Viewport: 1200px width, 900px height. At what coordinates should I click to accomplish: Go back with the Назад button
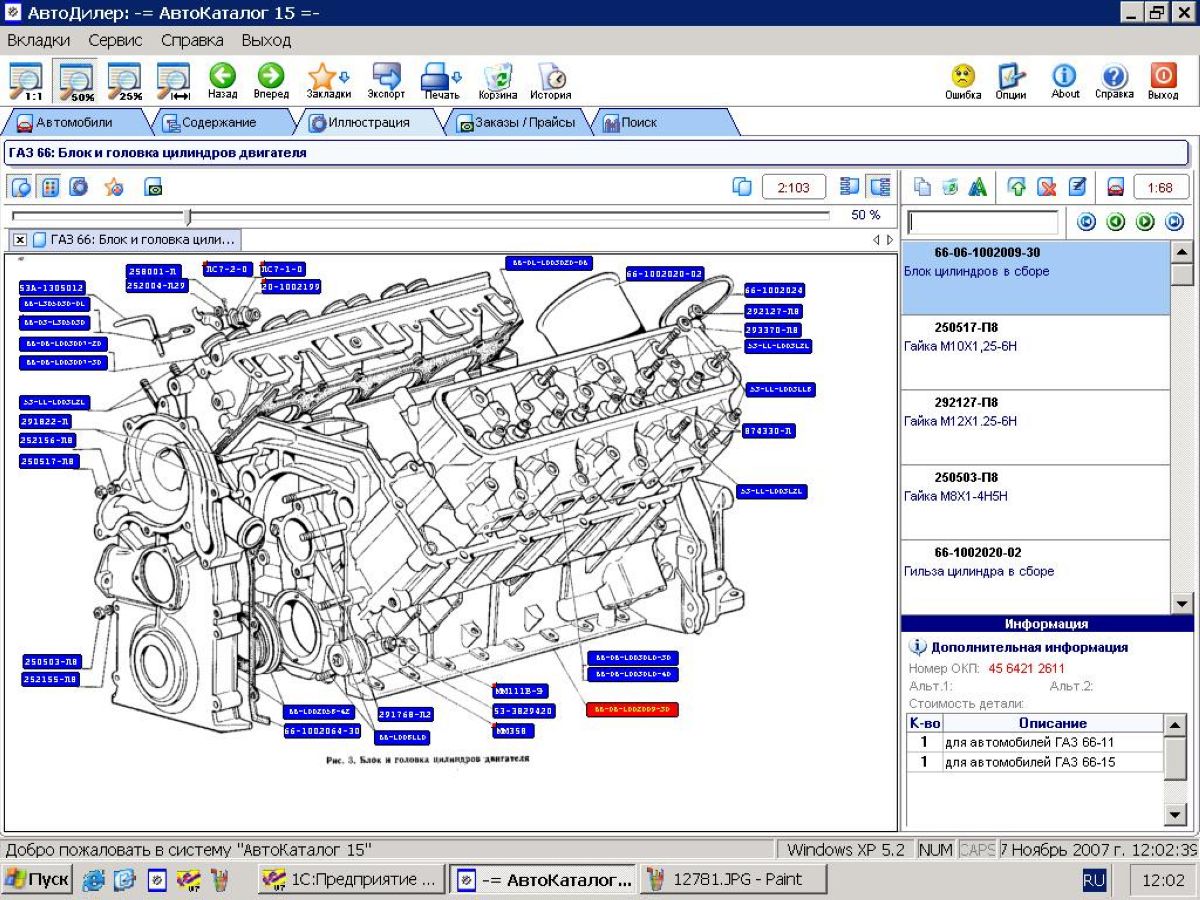222,82
